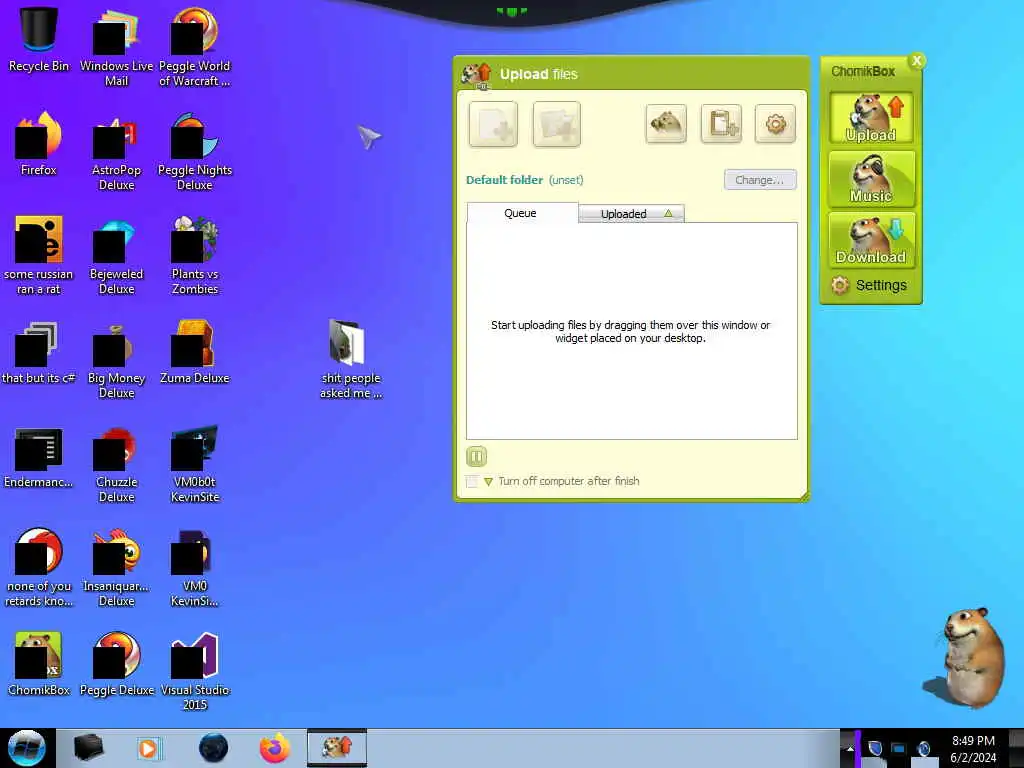Select the Firefox desktop shortcut
Viewport: 1024px width, 768px height.
[x=39, y=144]
